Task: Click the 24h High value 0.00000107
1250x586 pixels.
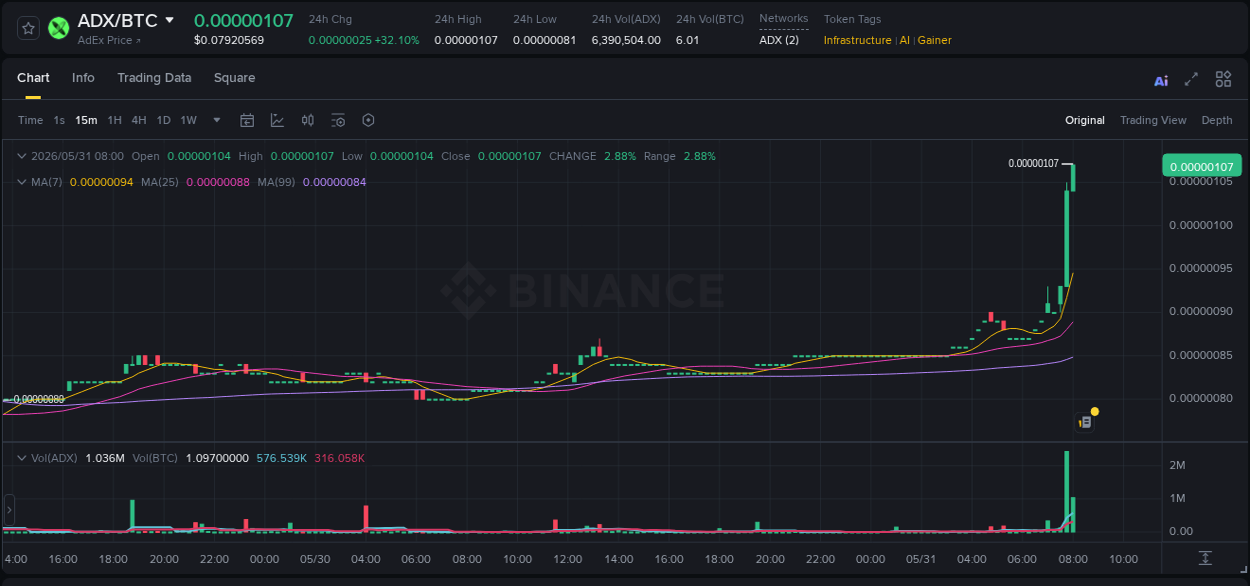Action: (x=466, y=40)
